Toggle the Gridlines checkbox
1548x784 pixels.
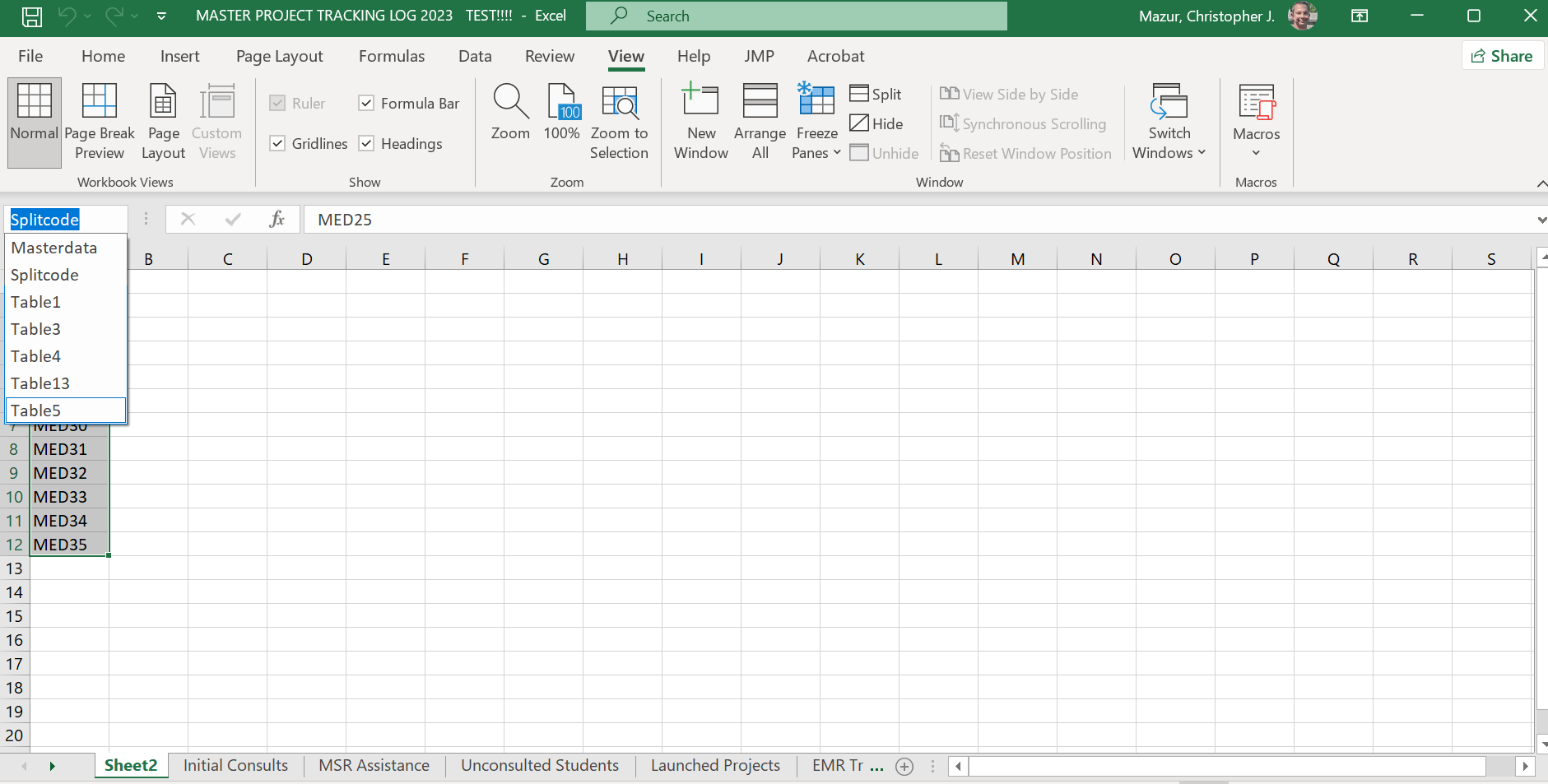(x=277, y=143)
